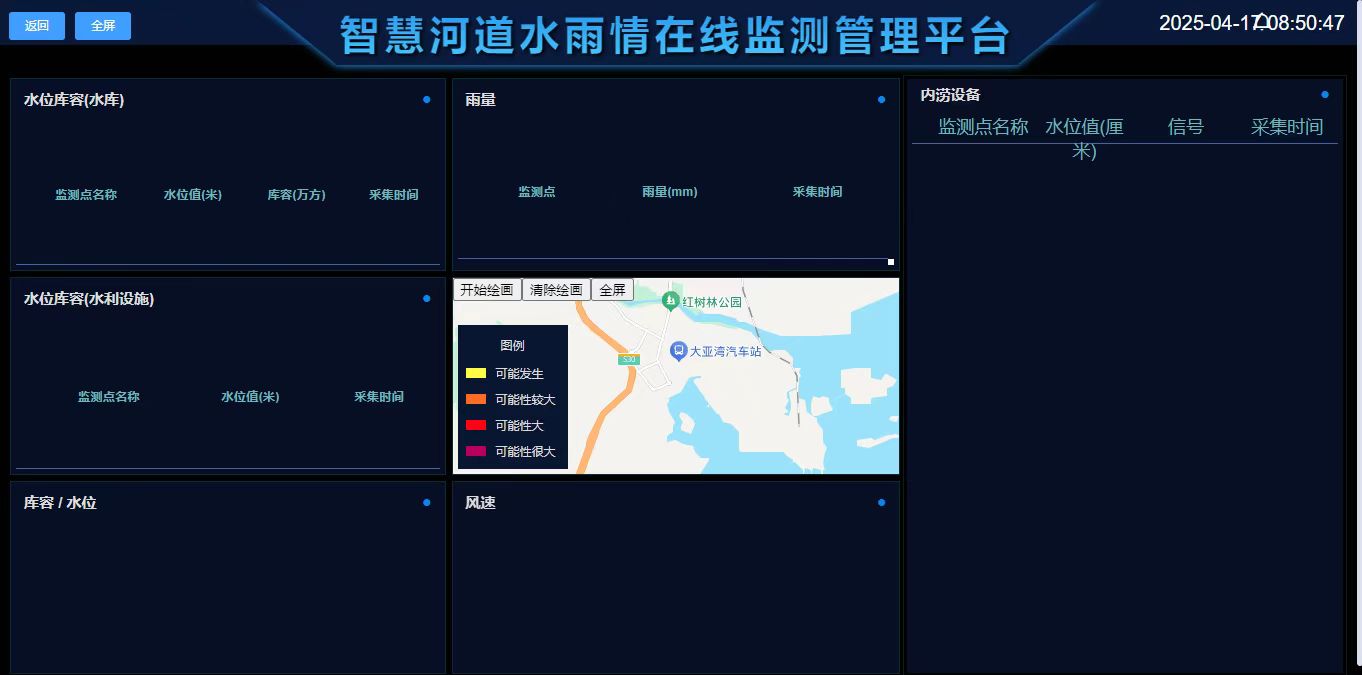Click the 红树林公园 park marker on map
1362x675 pixels.
point(671,300)
